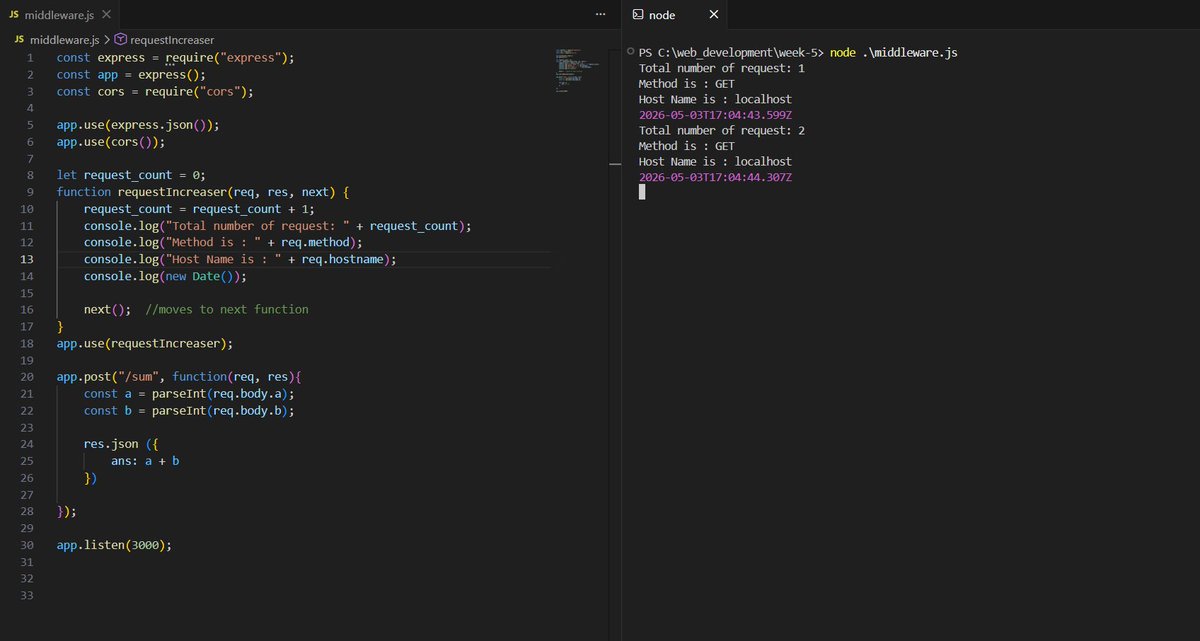This screenshot has width=1200, height=641.
Task: Select the node terminal tab label
Action: tap(662, 15)
